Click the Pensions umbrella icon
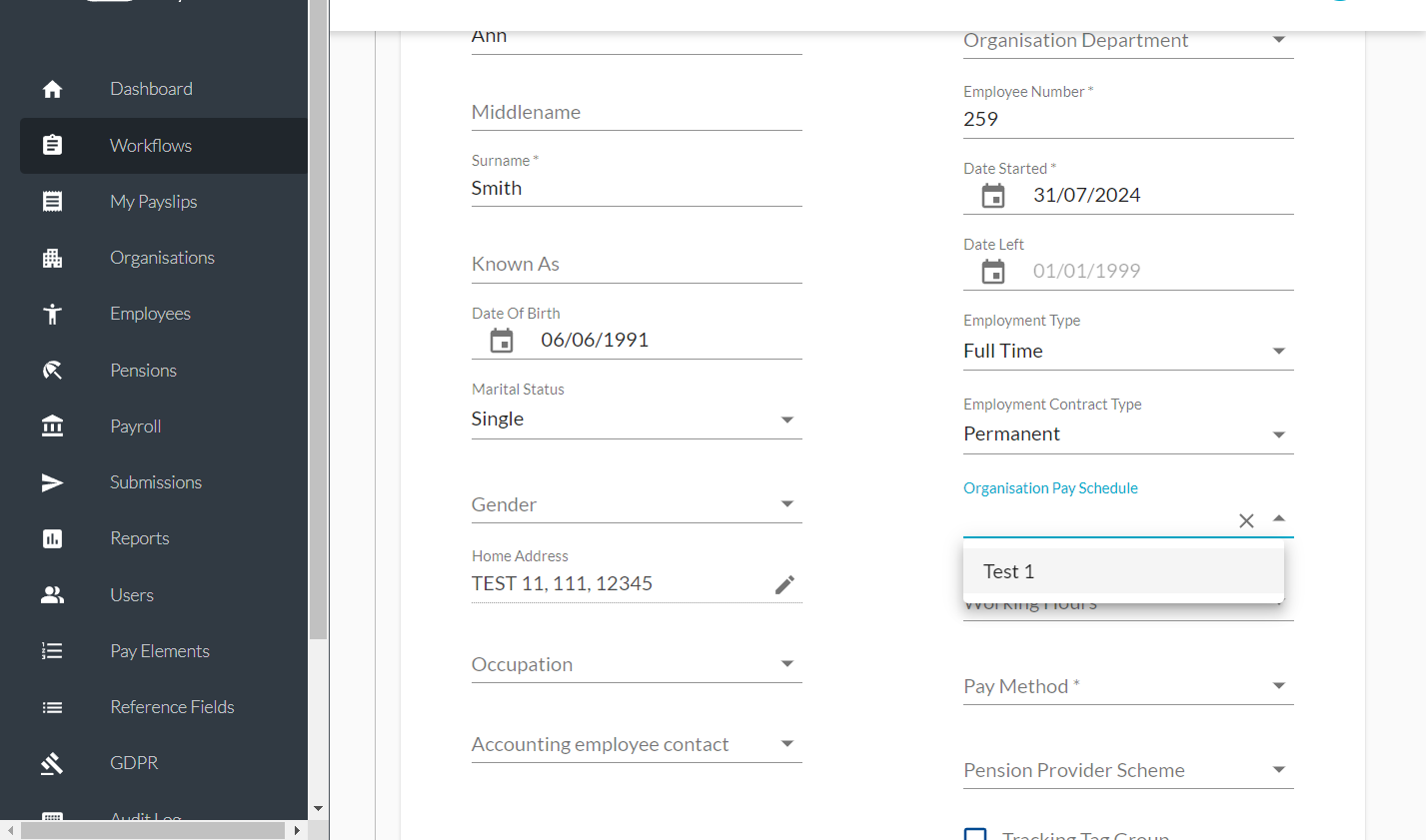Viewport: 1426px width, 840px height. pyautogui.click(x=53, y=371)
